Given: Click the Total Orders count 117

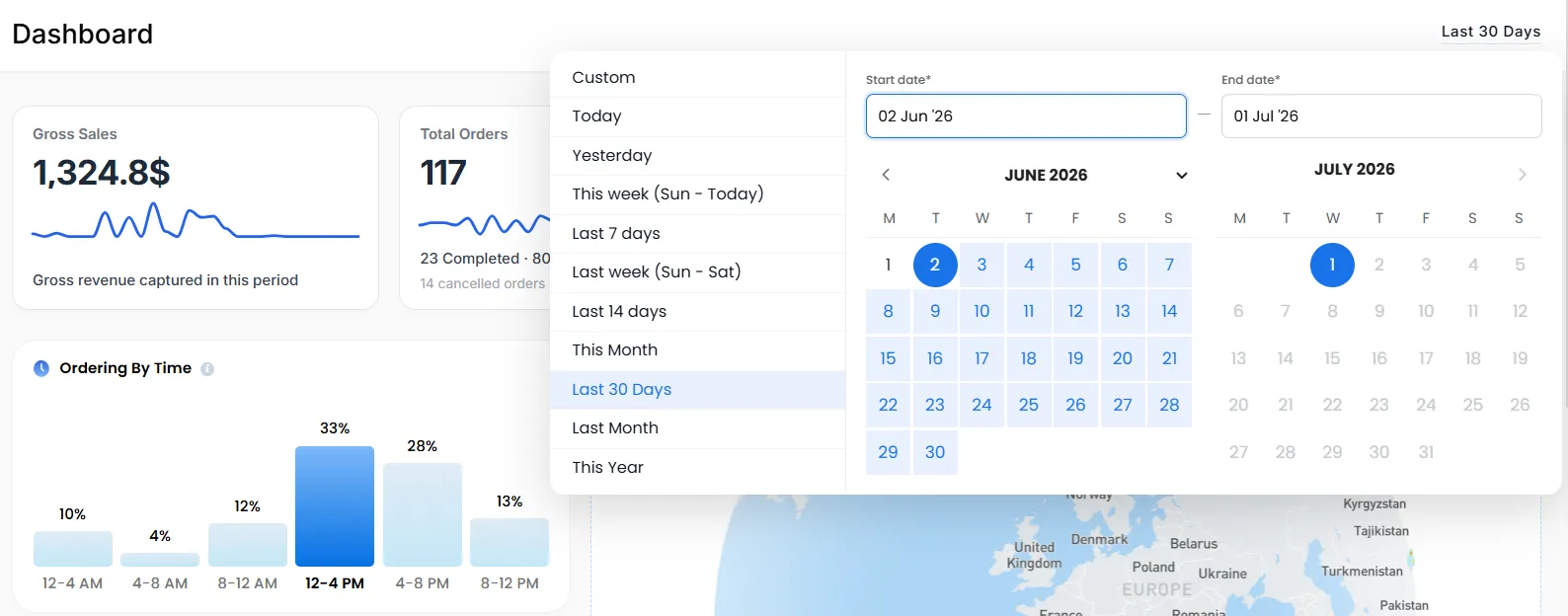Looking at the screenshot, I should [442, 173].
